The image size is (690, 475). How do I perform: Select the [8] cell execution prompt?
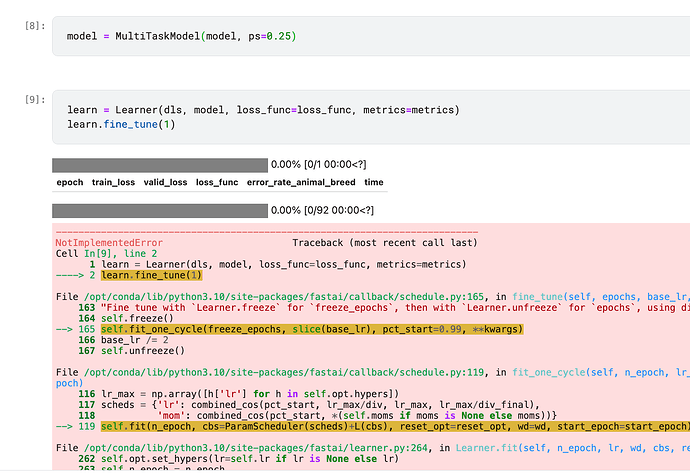coord(32,24)
